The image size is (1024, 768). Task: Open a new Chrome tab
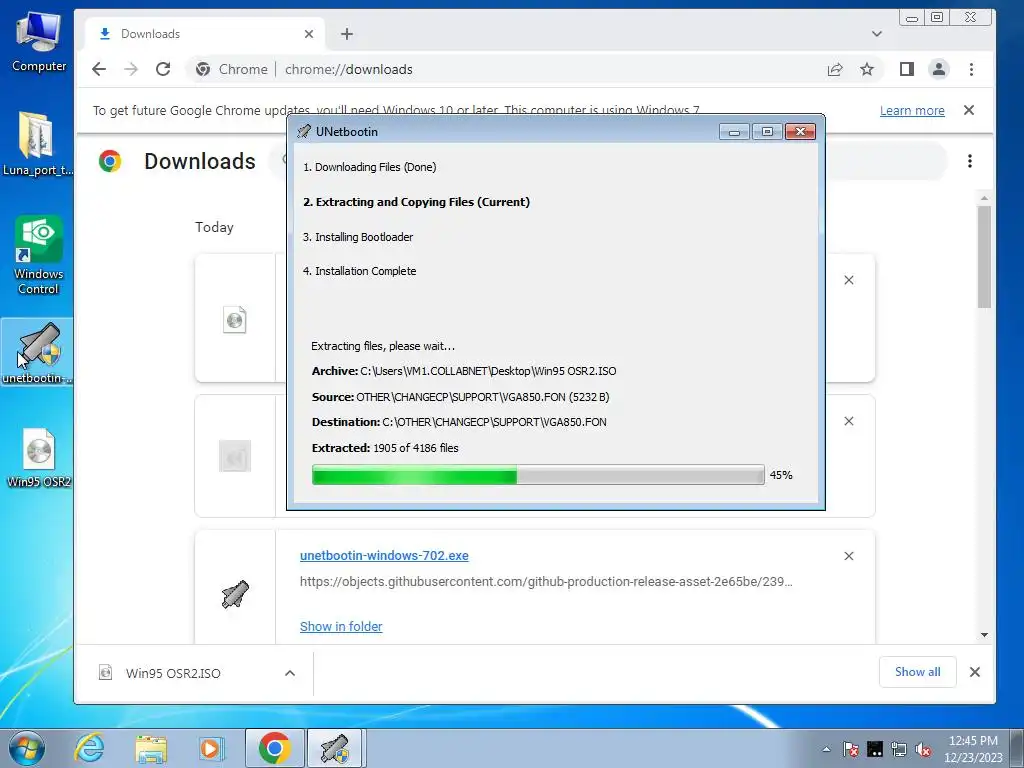347,34
